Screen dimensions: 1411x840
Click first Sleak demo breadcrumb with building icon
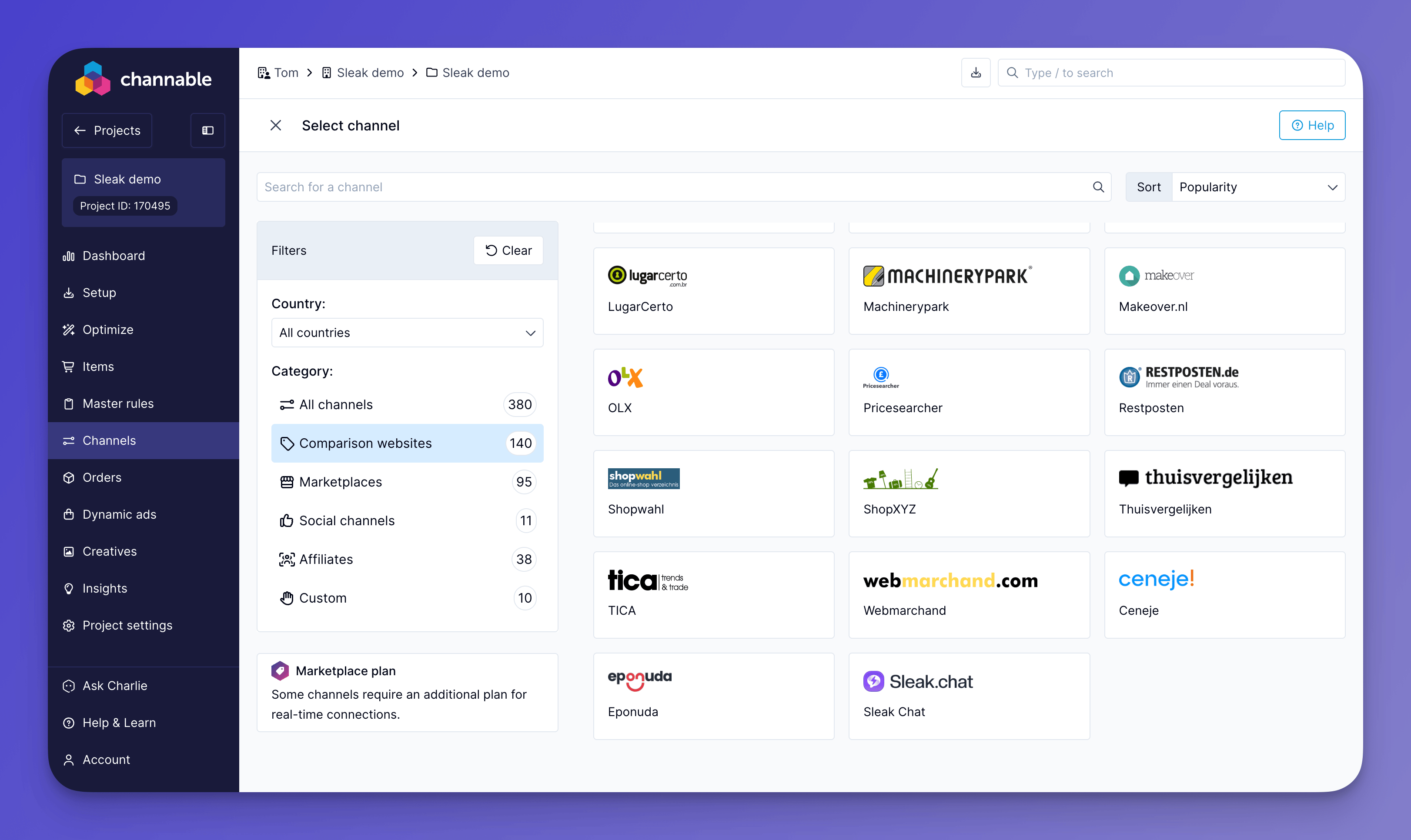362,73
